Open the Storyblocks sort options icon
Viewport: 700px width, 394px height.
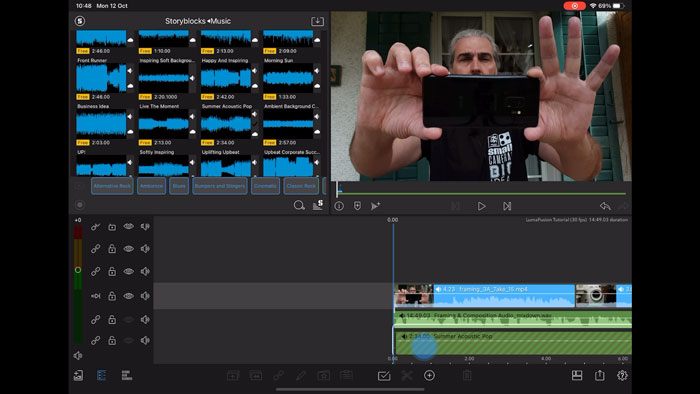click(318, 205)
